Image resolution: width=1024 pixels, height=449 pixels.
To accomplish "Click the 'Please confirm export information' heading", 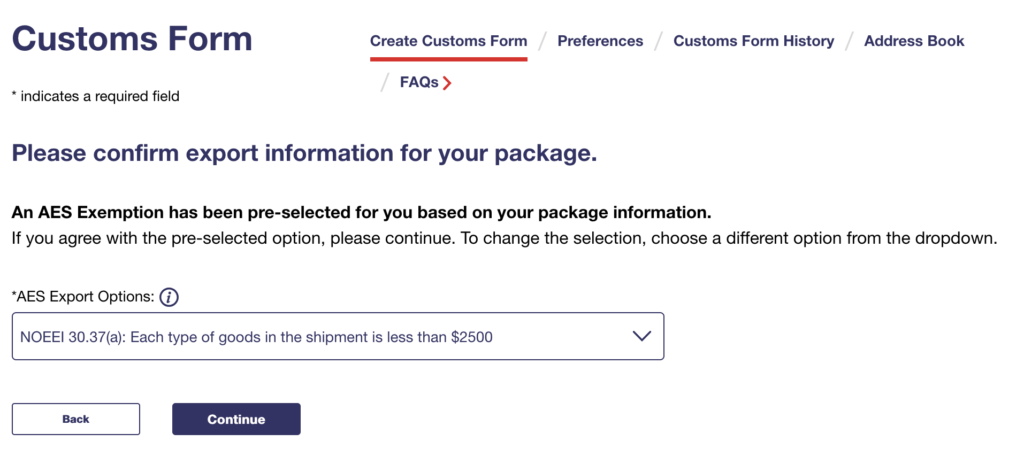I will pos(304,154).
